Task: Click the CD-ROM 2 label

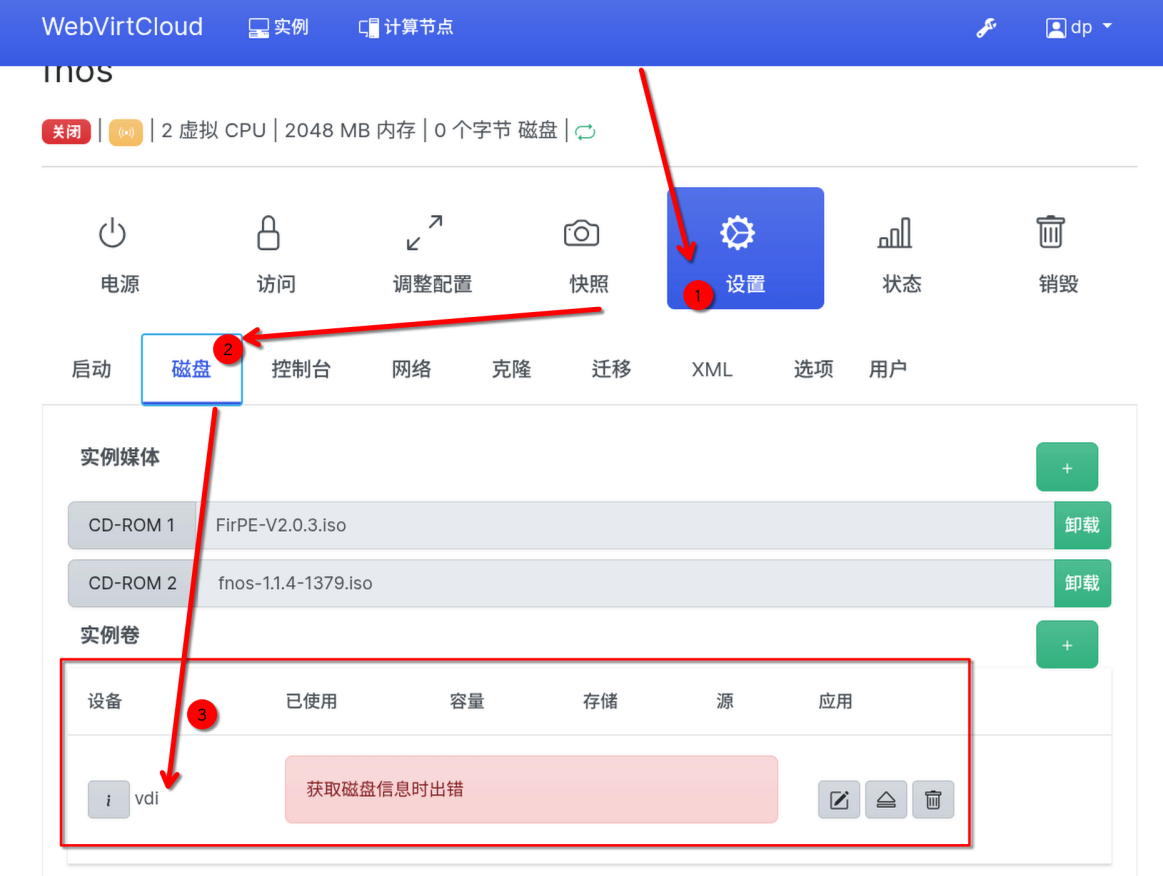Action: 132,583
